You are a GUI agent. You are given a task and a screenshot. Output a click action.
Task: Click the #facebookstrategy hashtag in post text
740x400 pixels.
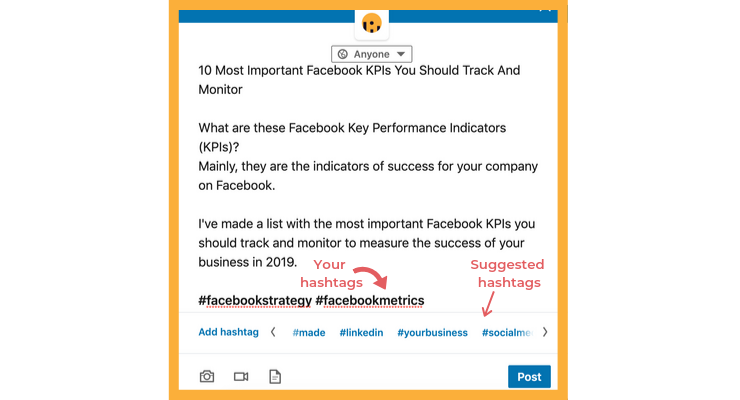click(x=255, y=300)
